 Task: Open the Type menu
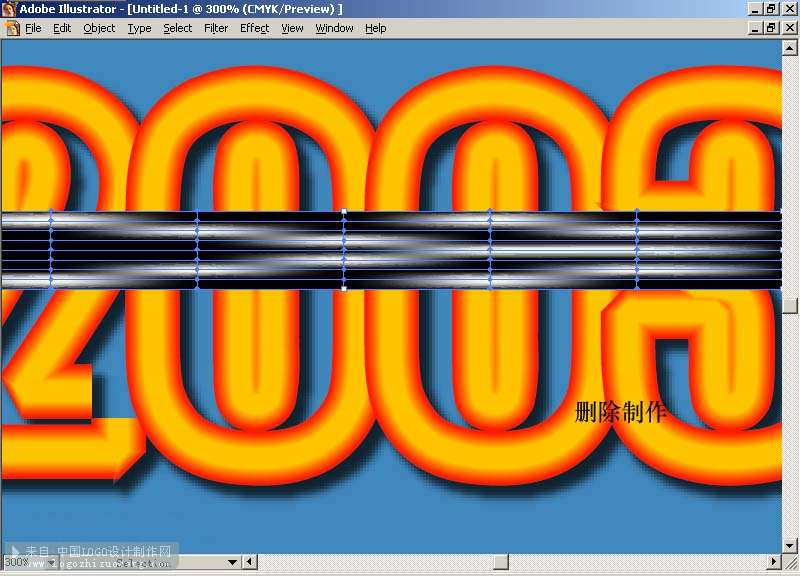[x=139, y=28]
